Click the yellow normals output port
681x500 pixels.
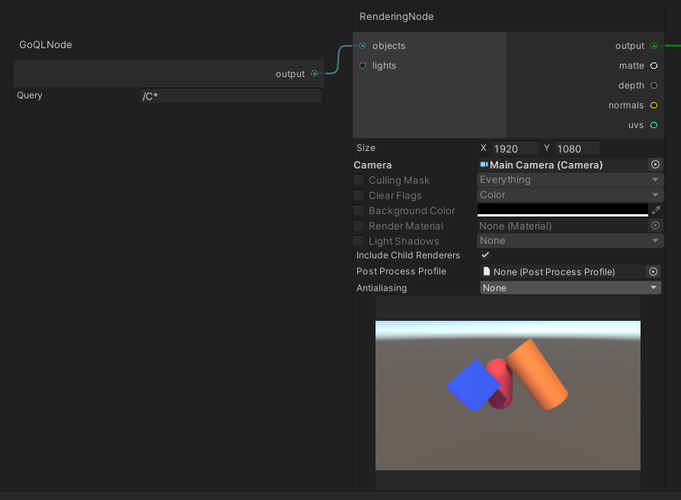point(654,105)
